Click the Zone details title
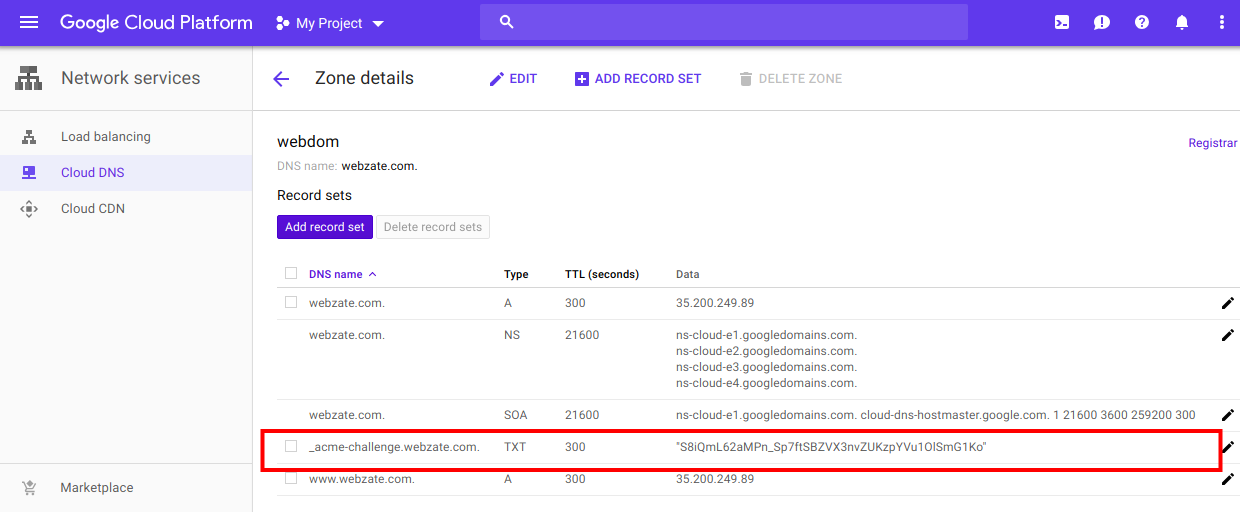The image size is (1240, 512). [364, 78]
